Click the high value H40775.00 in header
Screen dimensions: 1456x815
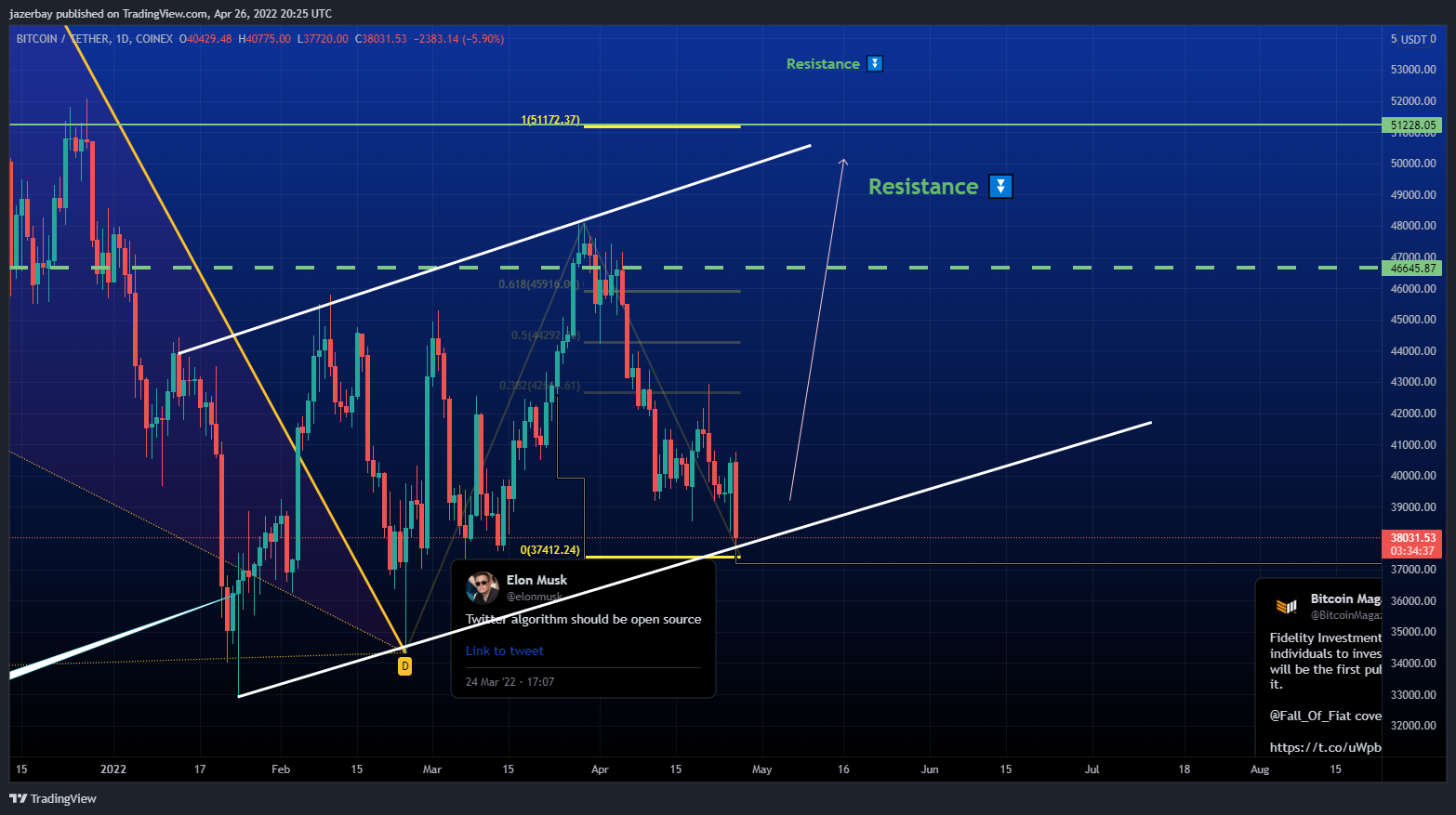tap(265, 39)
